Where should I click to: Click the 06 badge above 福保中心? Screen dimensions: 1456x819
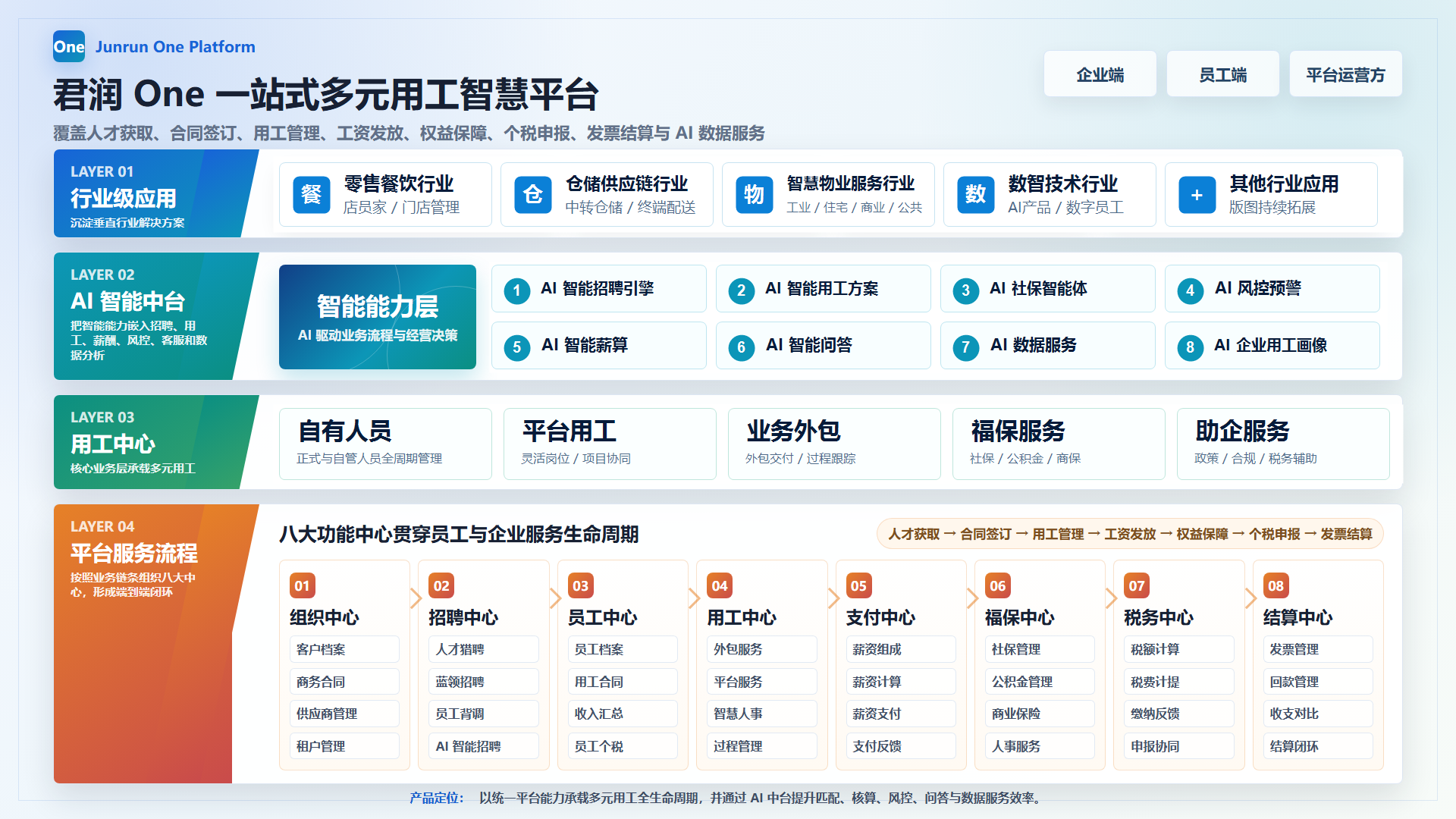click(998, 585)
